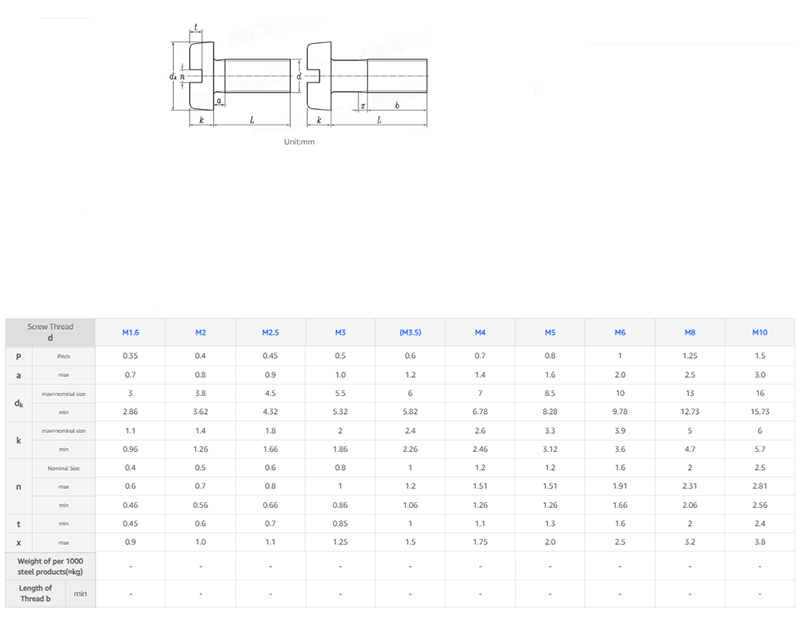Select the dk row label cell
800x628 pixels.
(x=19, y=403)
